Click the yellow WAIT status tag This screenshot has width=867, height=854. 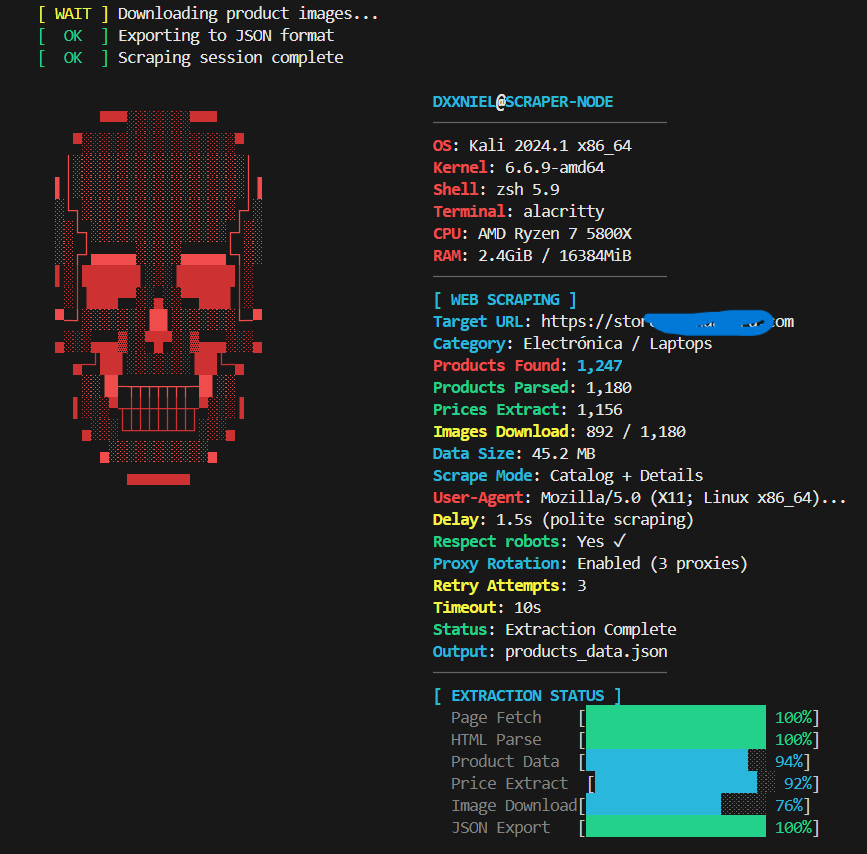coord(73,14)
